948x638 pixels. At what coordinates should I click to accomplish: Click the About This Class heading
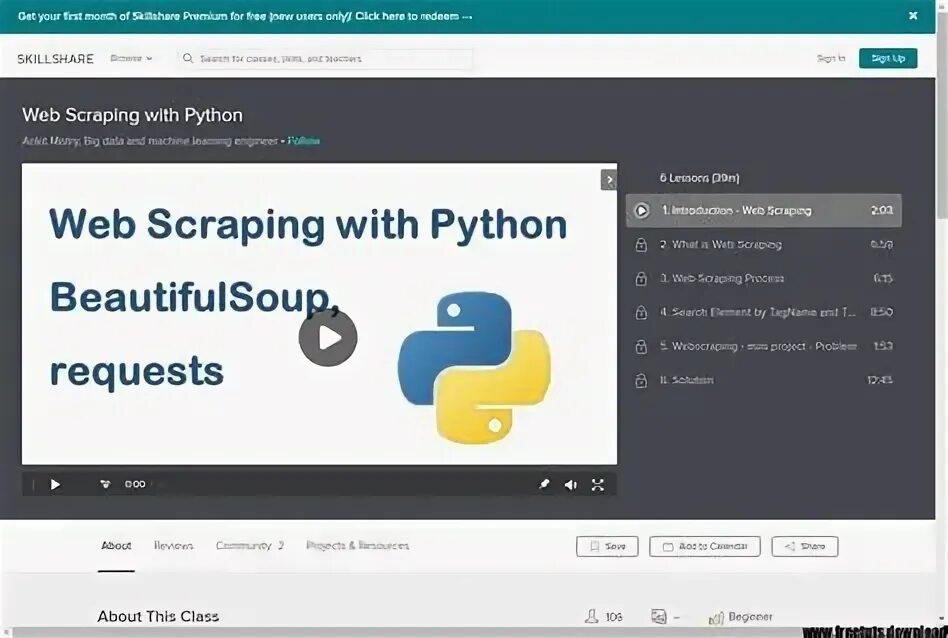[158, 616]
